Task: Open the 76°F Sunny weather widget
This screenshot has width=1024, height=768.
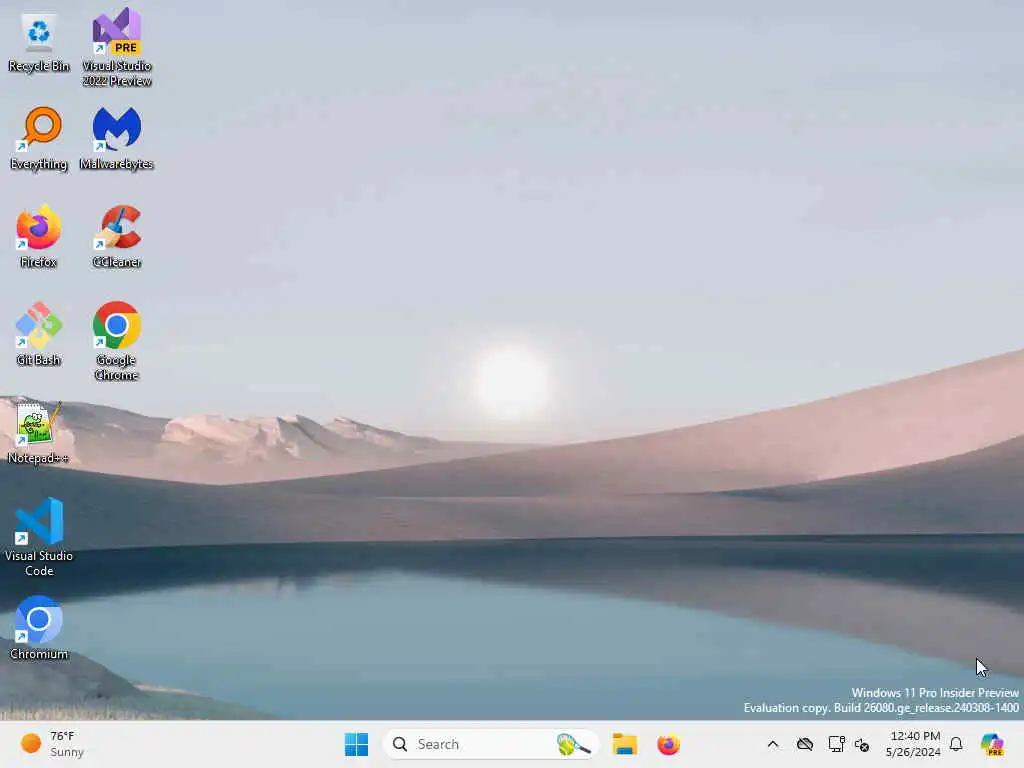Action: (x=53, y=744)
